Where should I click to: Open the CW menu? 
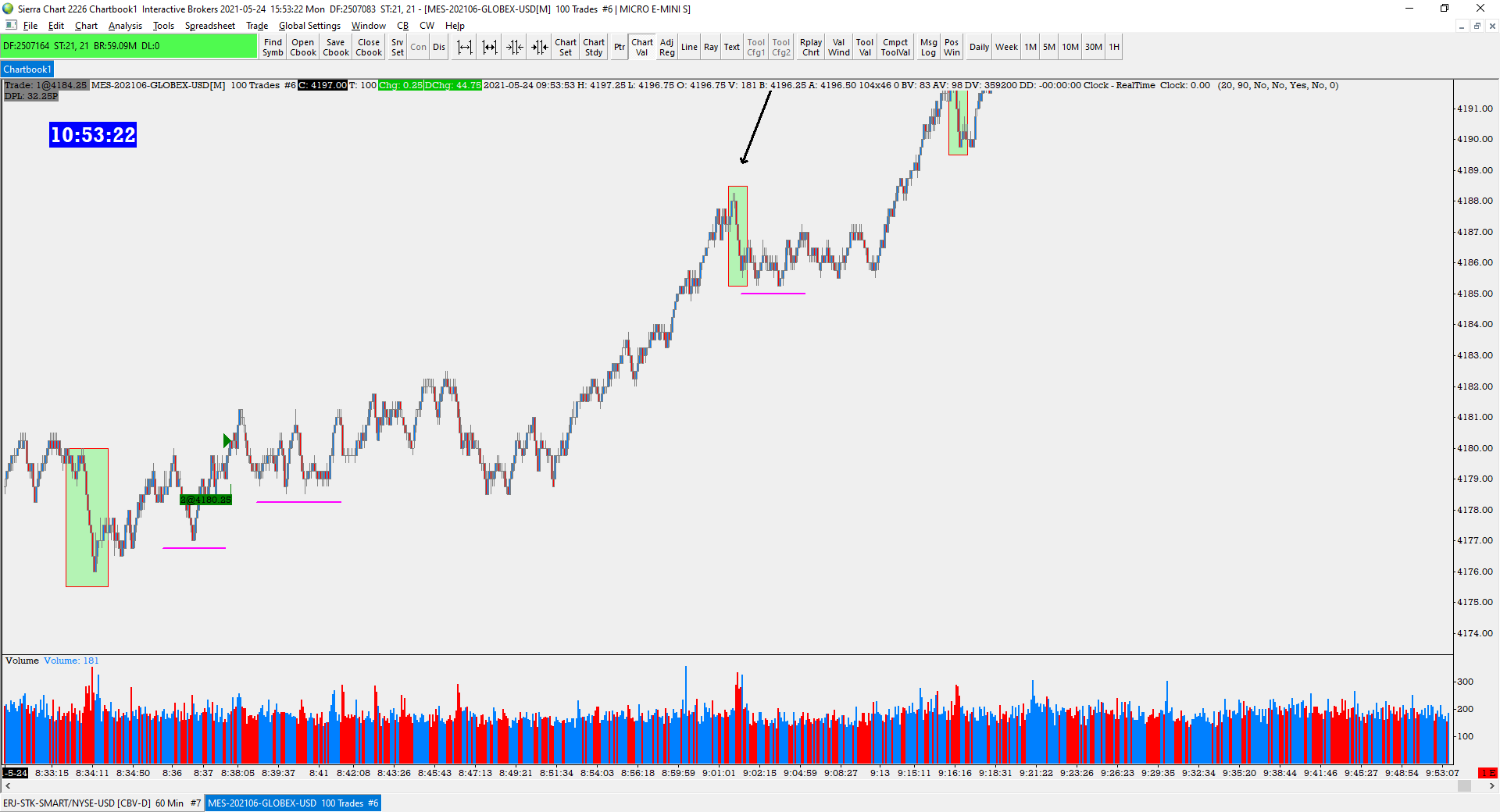click(427, 26)
